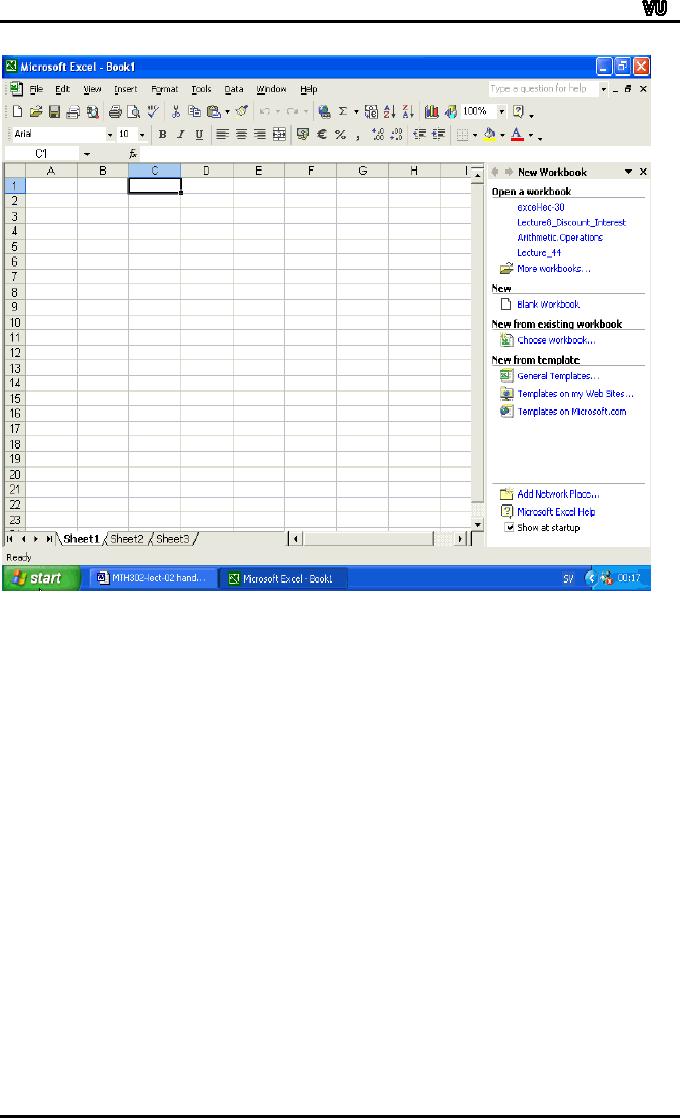Viewport: 680px width, 1119px height.
Task: Open the excellec-30 recent workbook
Action: pyautogui.click(x=541, y=207)
